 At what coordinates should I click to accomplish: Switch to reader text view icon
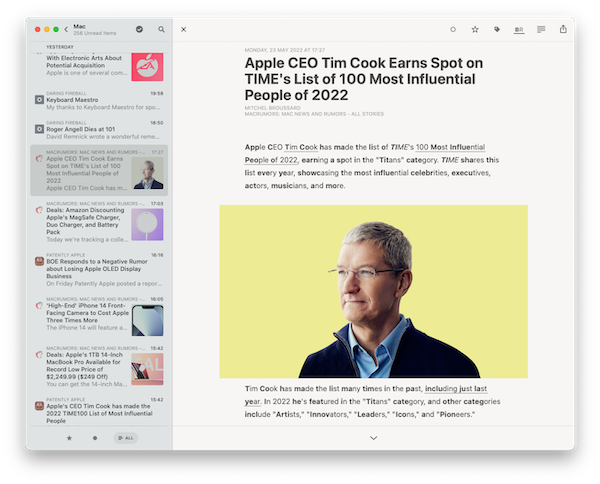pos(541,29)
